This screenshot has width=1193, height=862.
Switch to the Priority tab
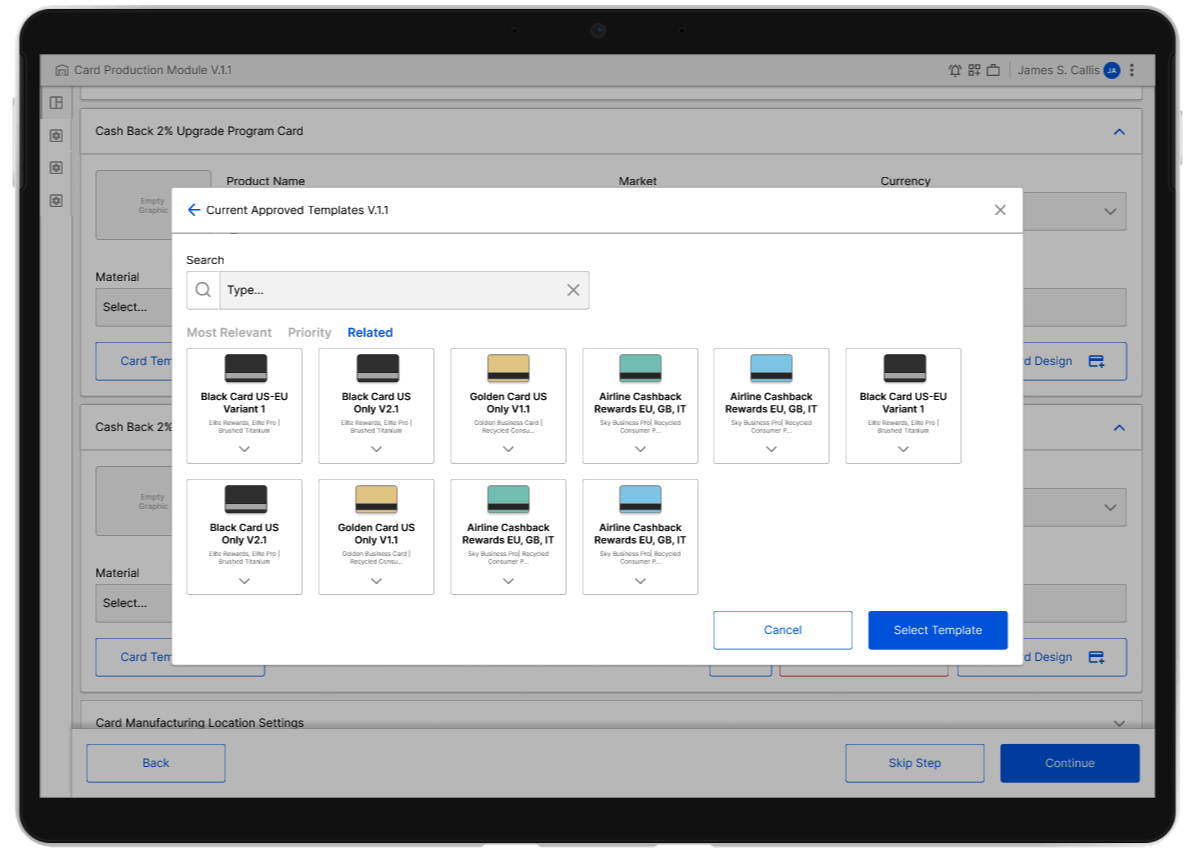click(x=309, y=333)
